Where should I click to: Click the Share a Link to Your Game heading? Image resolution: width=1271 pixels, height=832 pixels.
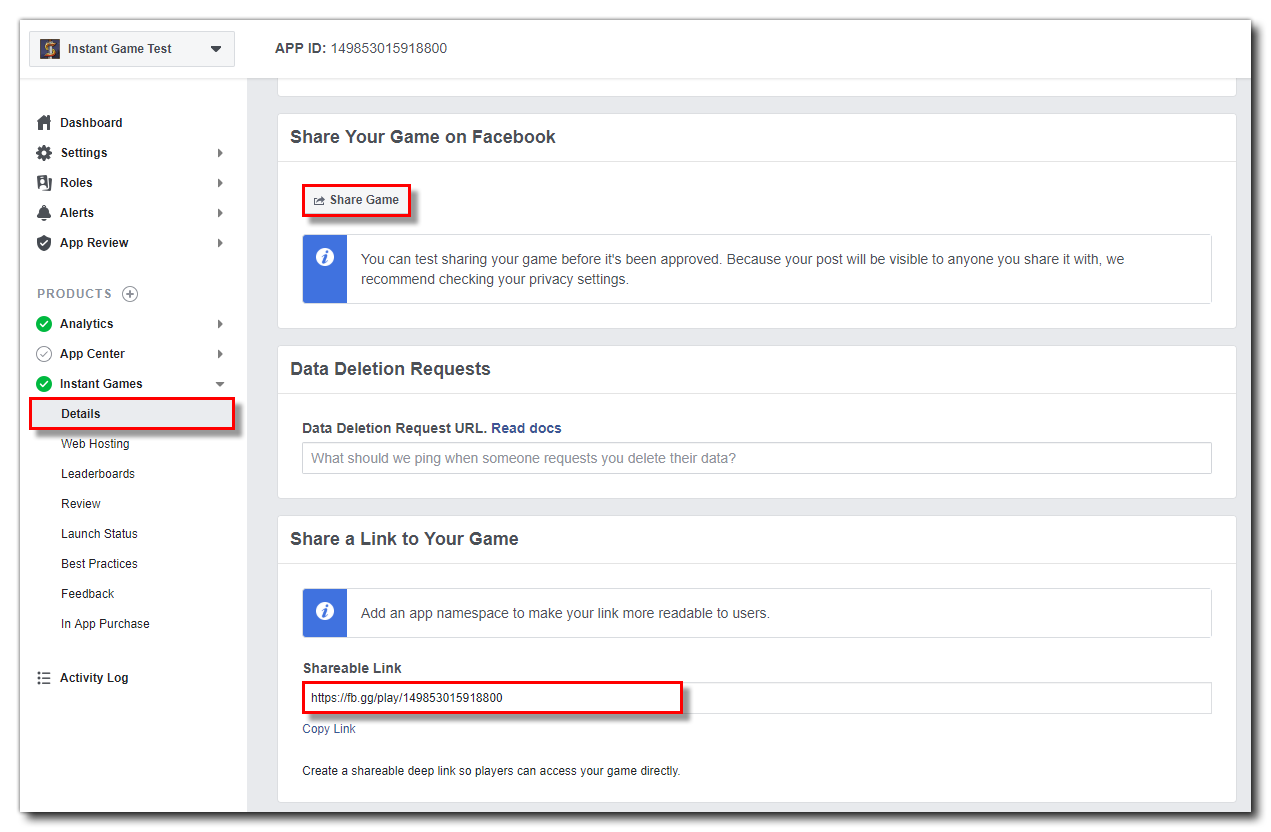[x=404, y=539]
